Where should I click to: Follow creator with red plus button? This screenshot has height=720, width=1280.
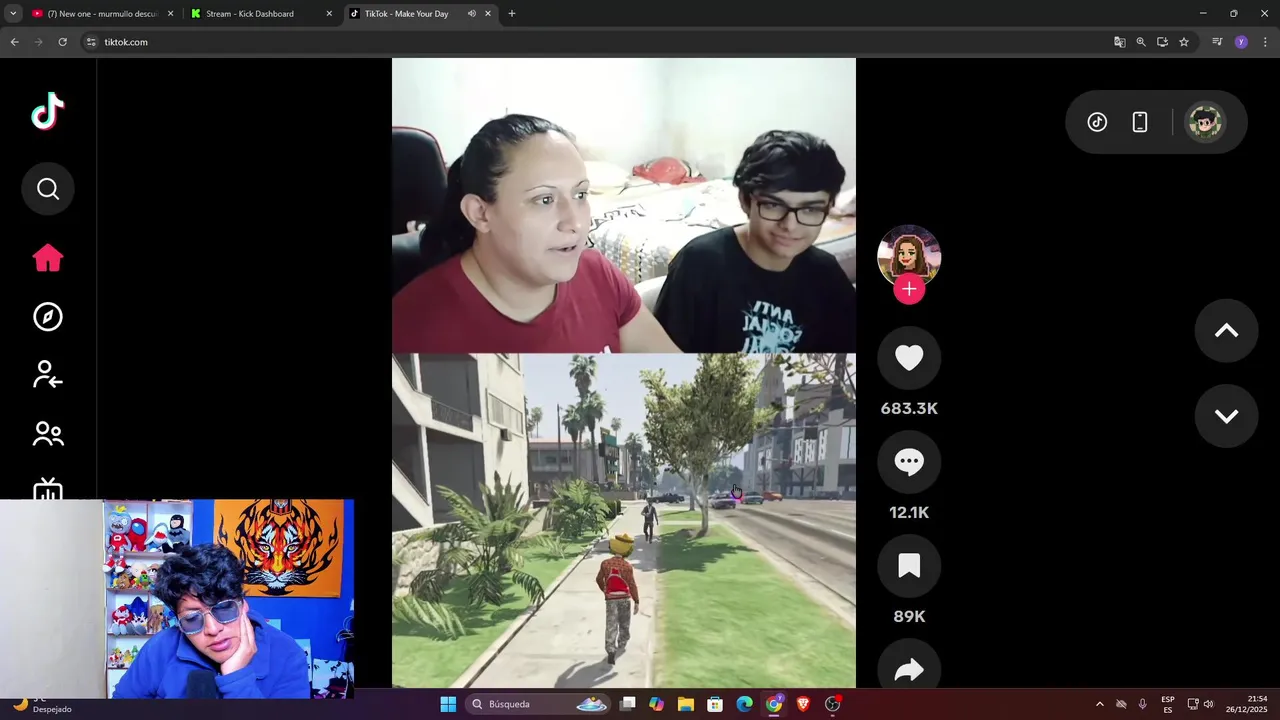[909, 289]
